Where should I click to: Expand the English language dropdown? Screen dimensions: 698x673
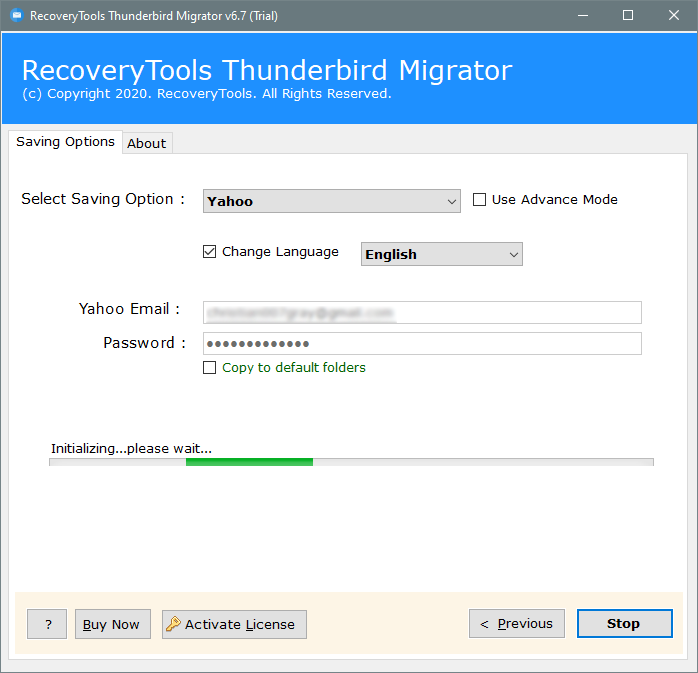click(x=442, y=254)
